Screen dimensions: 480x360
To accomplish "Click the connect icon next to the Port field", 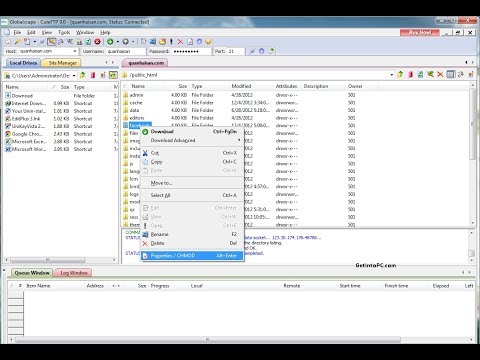I will click(252, 51).
